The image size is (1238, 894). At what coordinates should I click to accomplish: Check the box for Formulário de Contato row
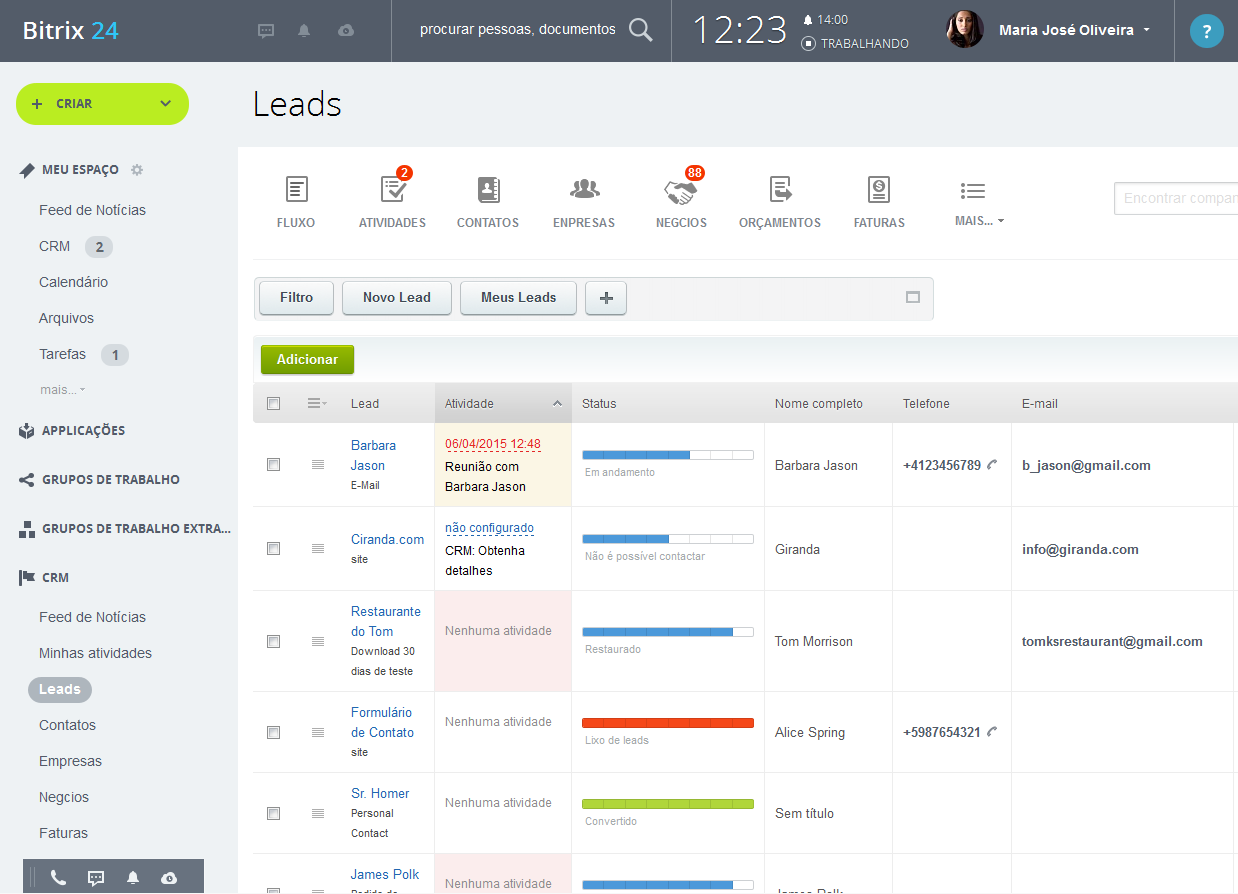point(273,733)
